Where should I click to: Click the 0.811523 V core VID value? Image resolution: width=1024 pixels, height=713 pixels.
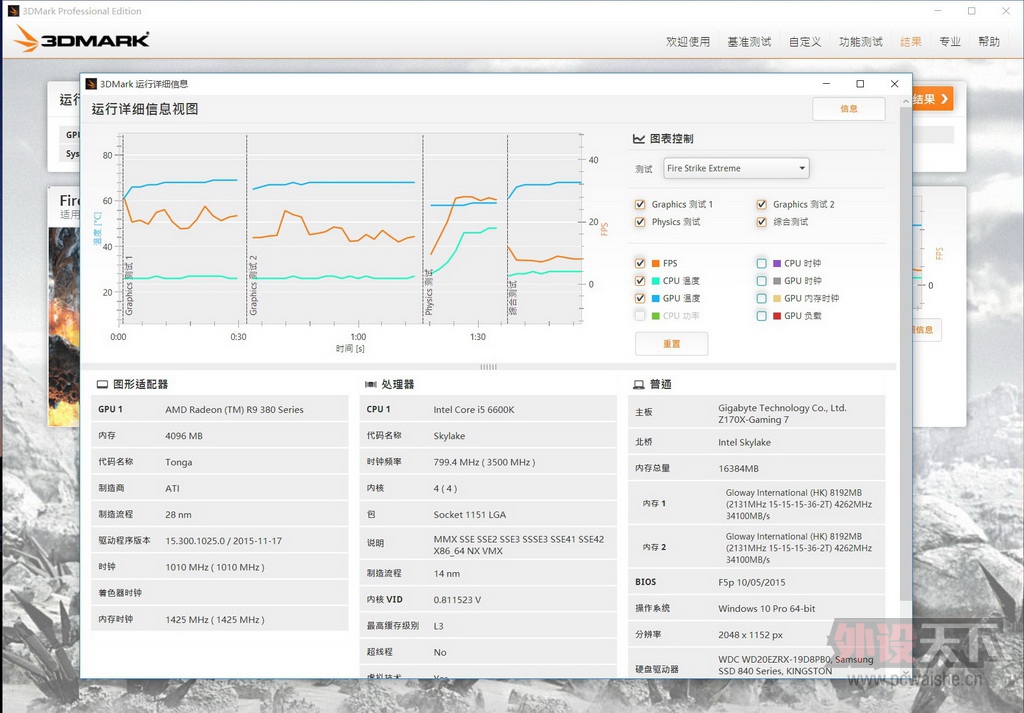(457, 599)
